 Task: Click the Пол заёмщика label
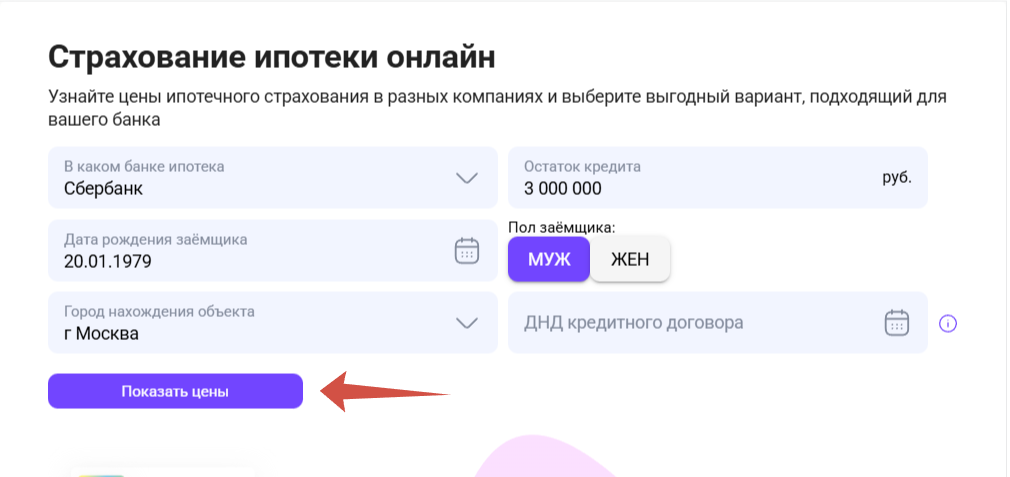pyautogui.click(x=562, y=227)
